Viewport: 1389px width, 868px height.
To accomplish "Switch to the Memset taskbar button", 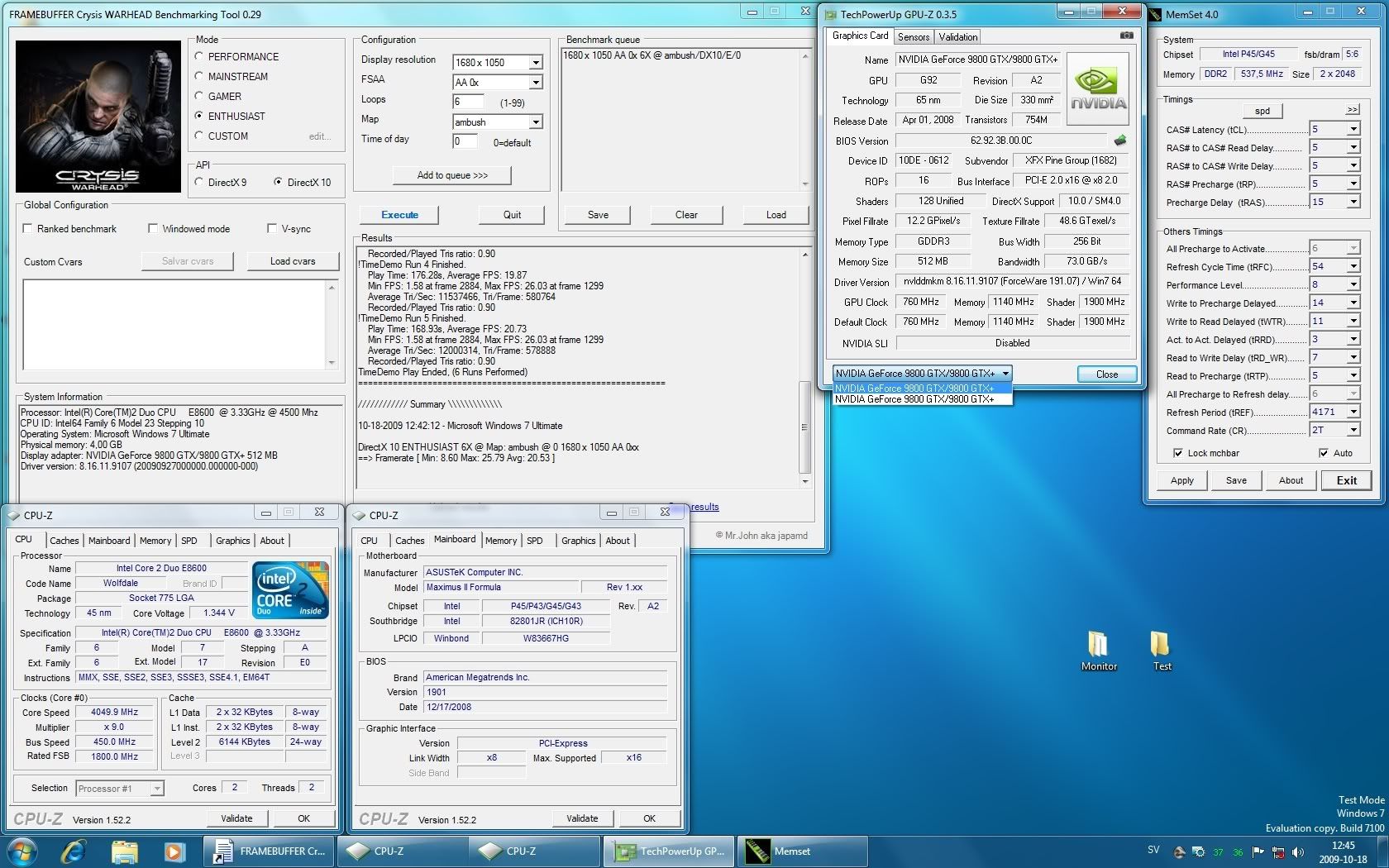I will point(802,851).
